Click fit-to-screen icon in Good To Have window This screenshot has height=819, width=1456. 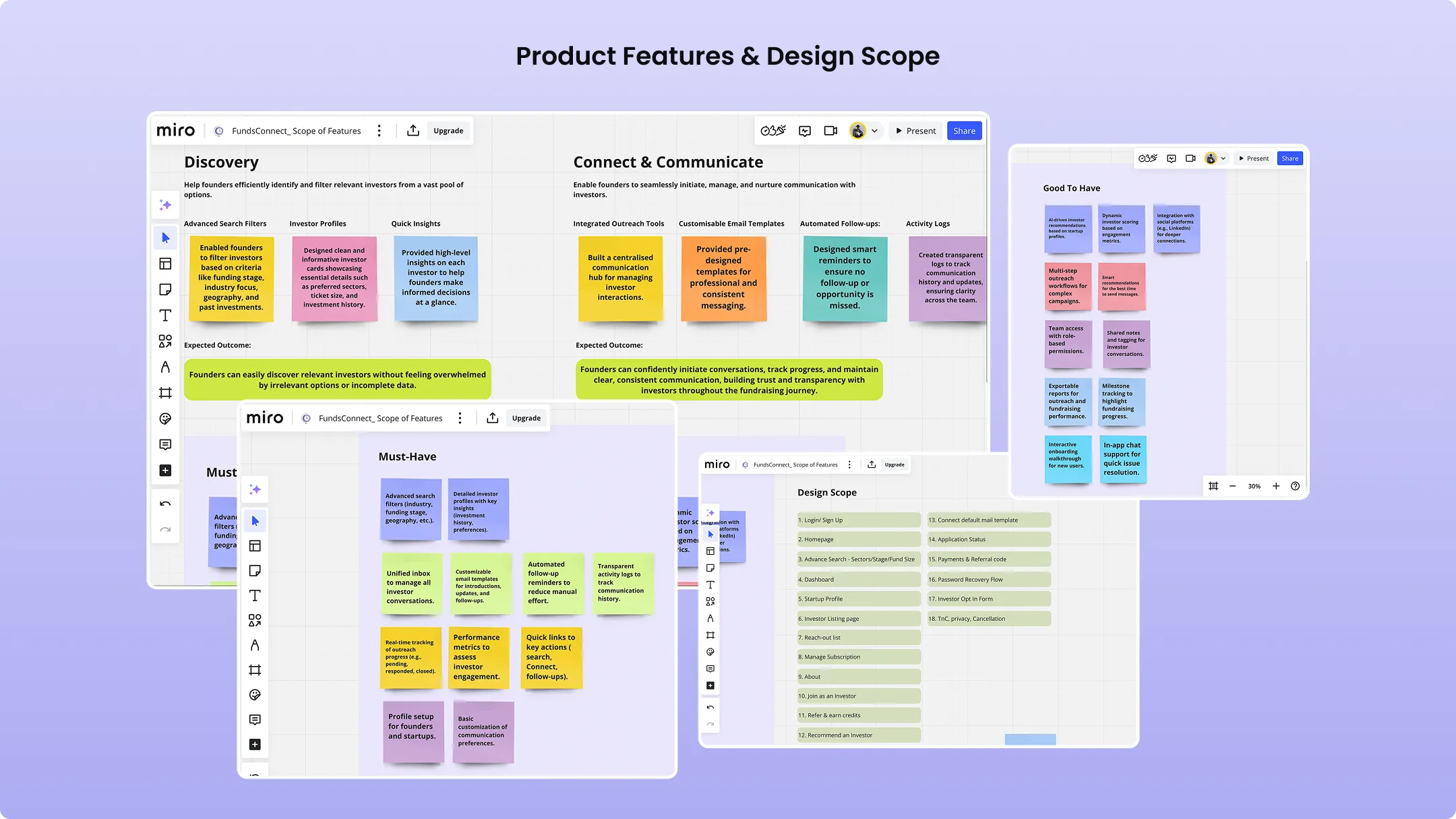[1213, 486]
